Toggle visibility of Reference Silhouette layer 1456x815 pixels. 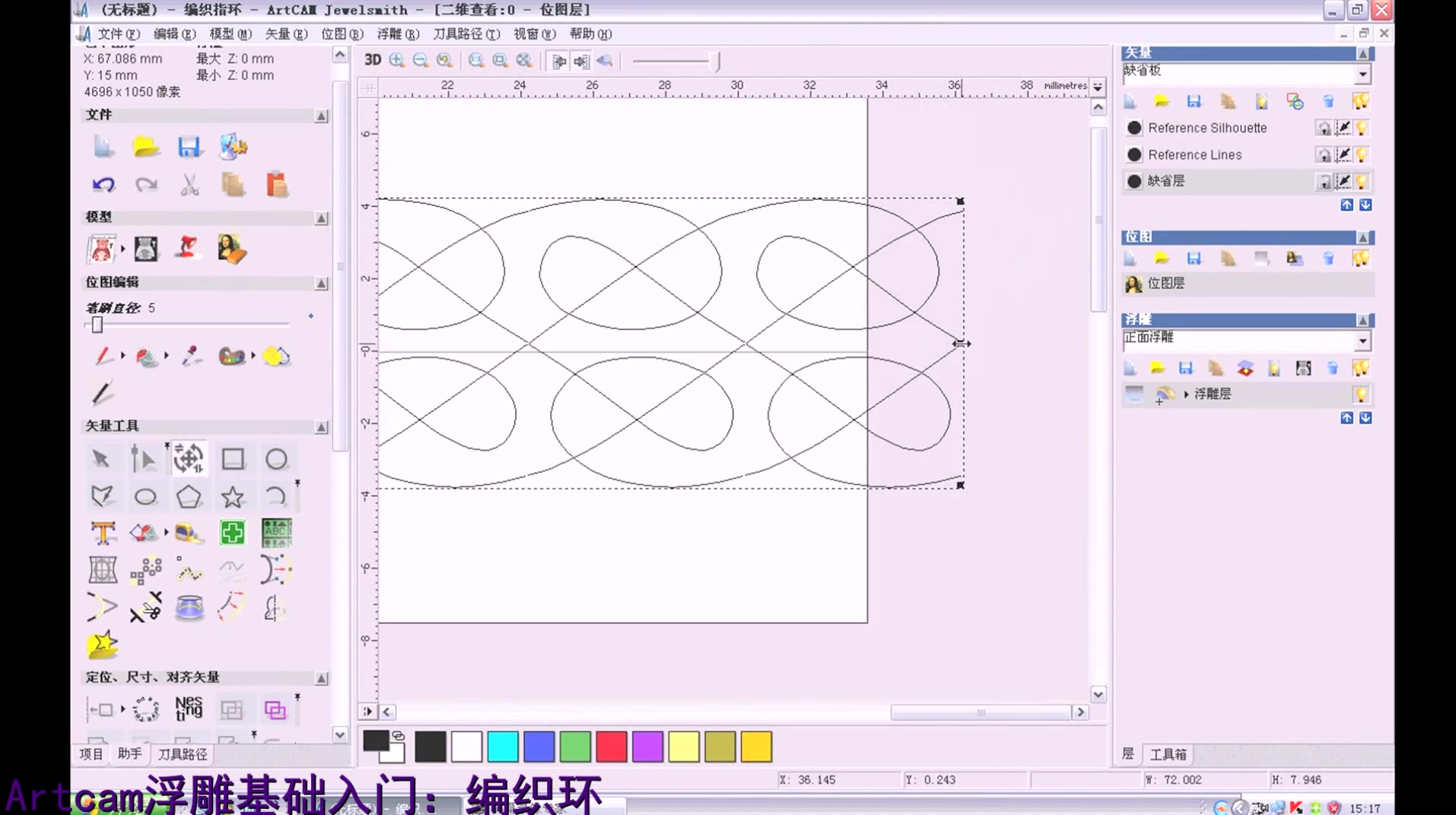coord(1360,128)
